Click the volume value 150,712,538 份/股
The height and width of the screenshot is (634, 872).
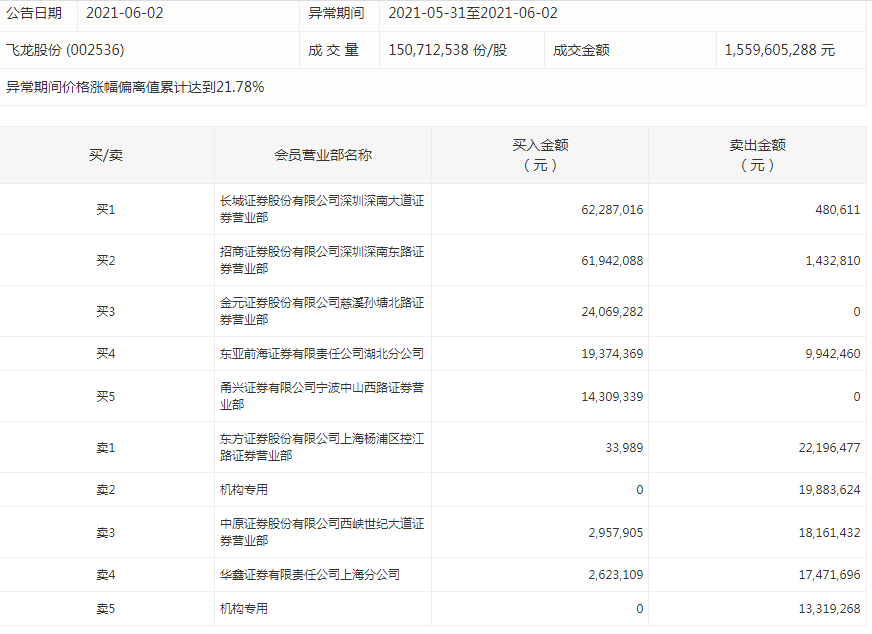pyautogui.click(x=448, y=50)
